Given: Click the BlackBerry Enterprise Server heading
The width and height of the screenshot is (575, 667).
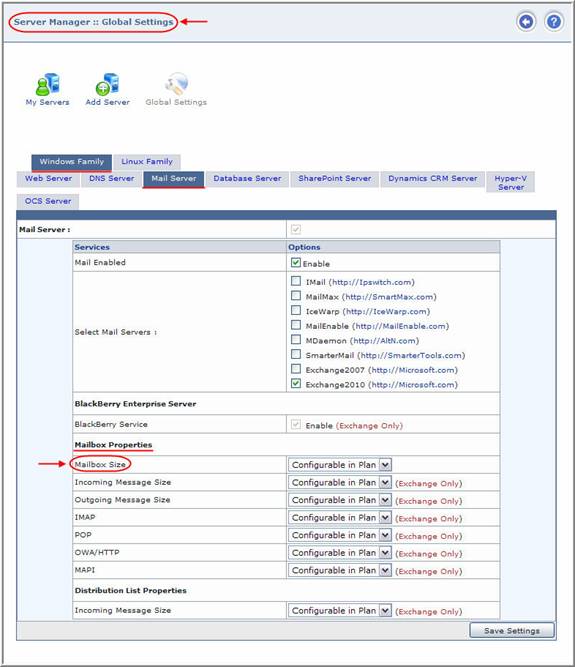Looking at the screenshot, I should [x=135, y=404].
